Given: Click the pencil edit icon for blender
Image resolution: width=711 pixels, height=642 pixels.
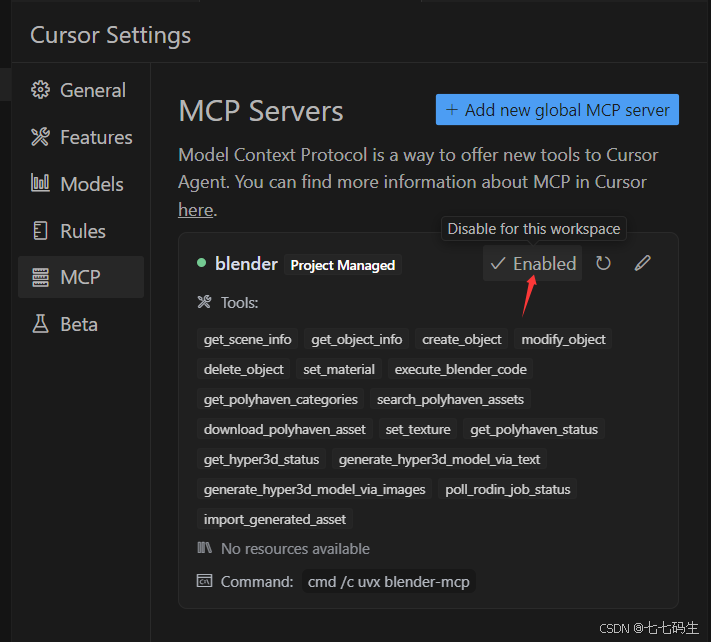Looking at the screenshot, I should click(643, 264).
